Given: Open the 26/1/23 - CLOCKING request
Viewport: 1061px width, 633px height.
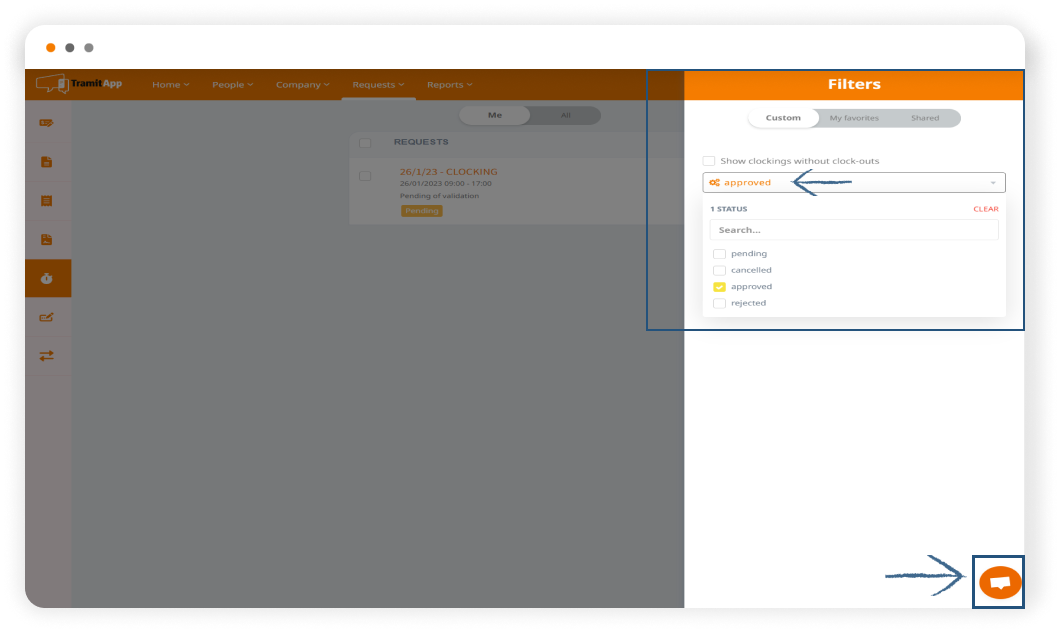Looking at the screenshot, I should 448,172.
